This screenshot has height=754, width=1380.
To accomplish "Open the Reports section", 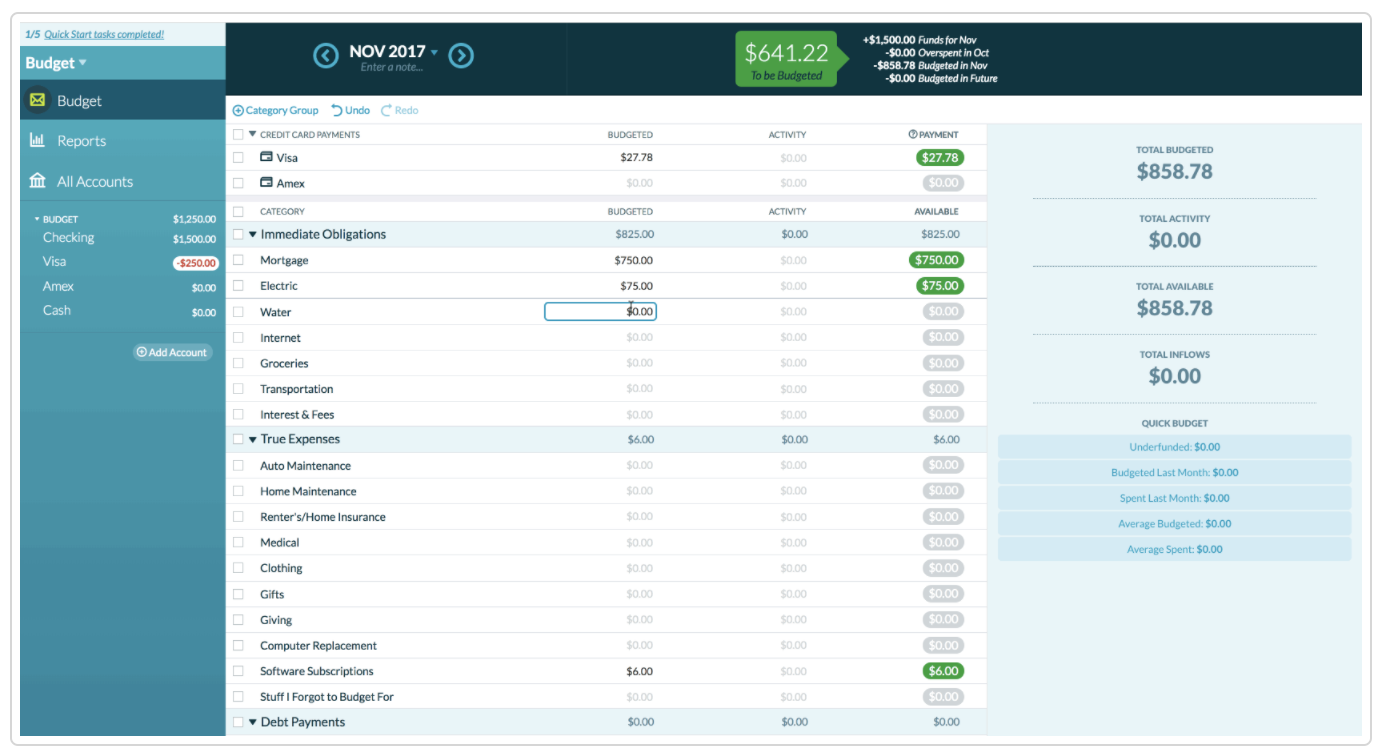I will (122, 141).
